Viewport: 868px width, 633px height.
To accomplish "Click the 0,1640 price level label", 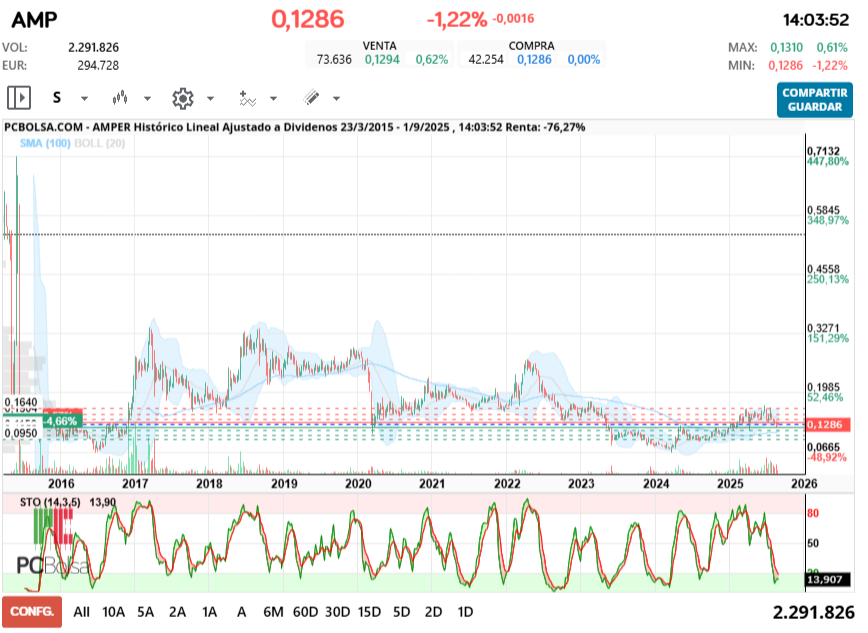I will 21,402.
